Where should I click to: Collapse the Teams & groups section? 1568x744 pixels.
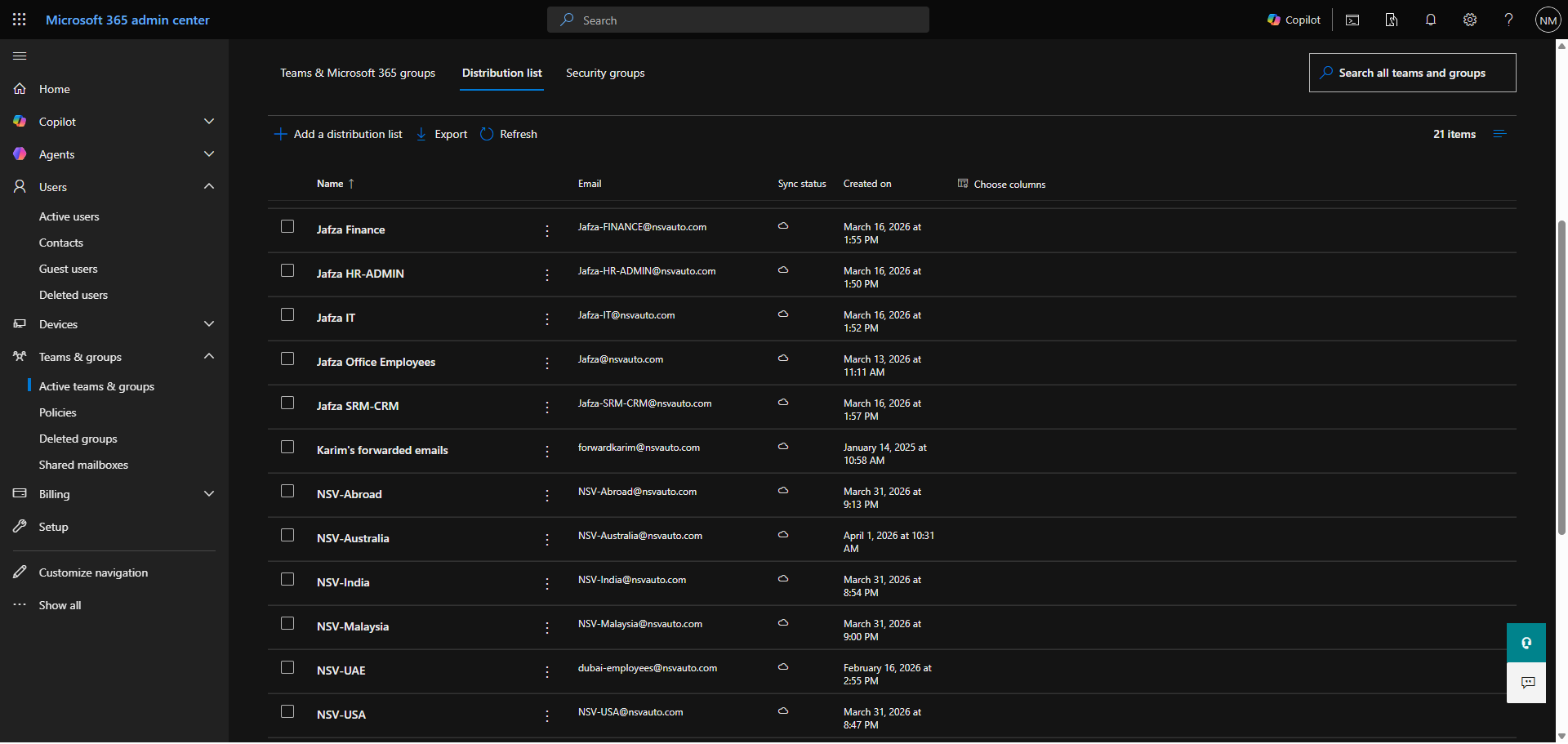tap(209, 357)
